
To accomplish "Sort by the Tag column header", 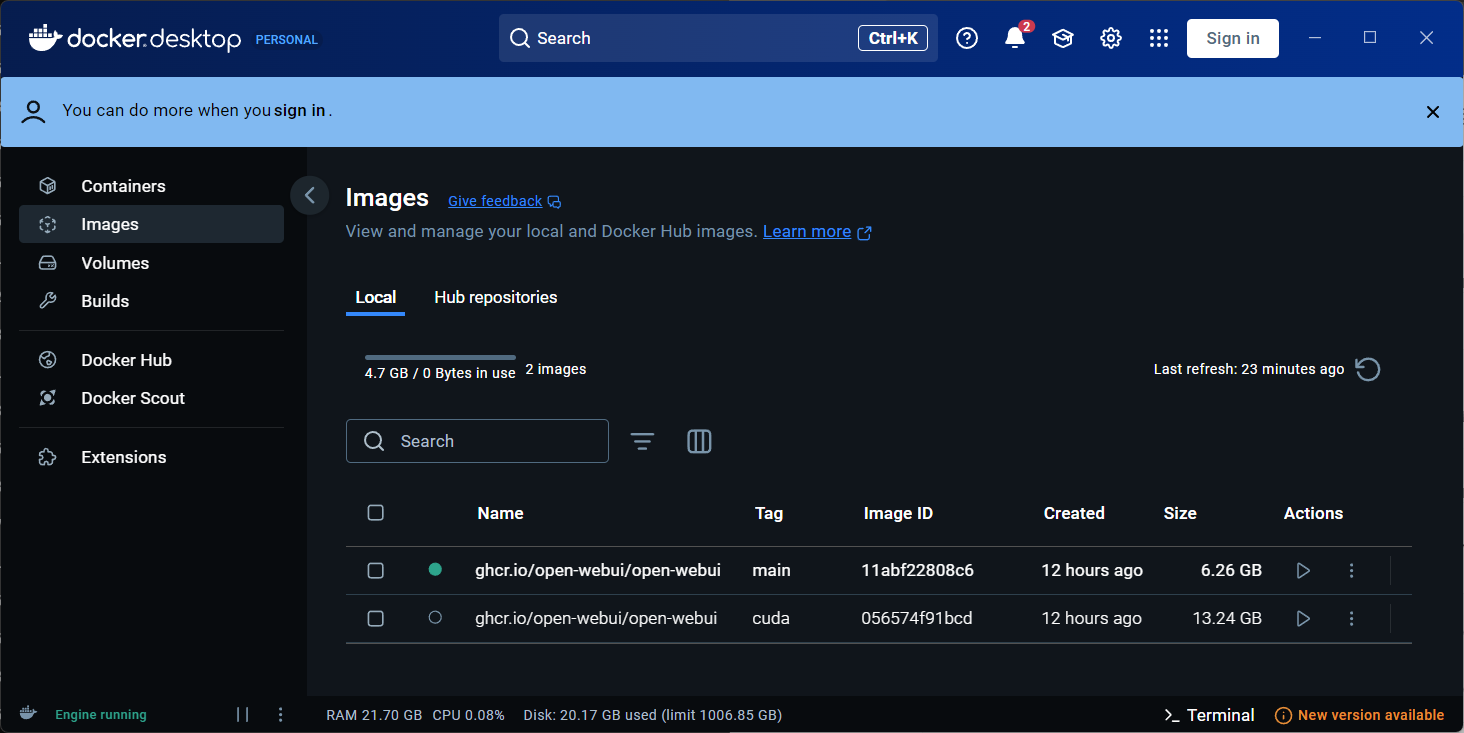I will click(769, 513).
